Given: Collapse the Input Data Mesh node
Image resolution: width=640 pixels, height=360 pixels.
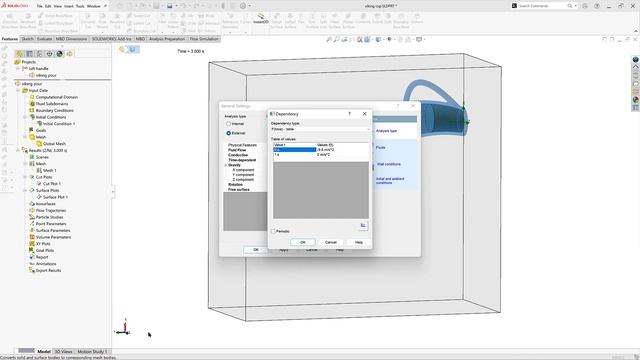Looking at the screenshot, I should pyautogui.click(x=25, y=137).
